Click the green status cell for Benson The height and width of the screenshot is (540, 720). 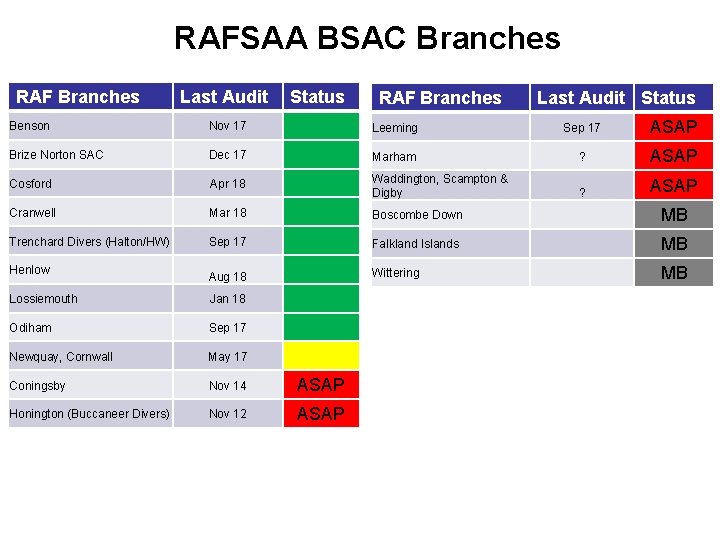pos(321,126)
